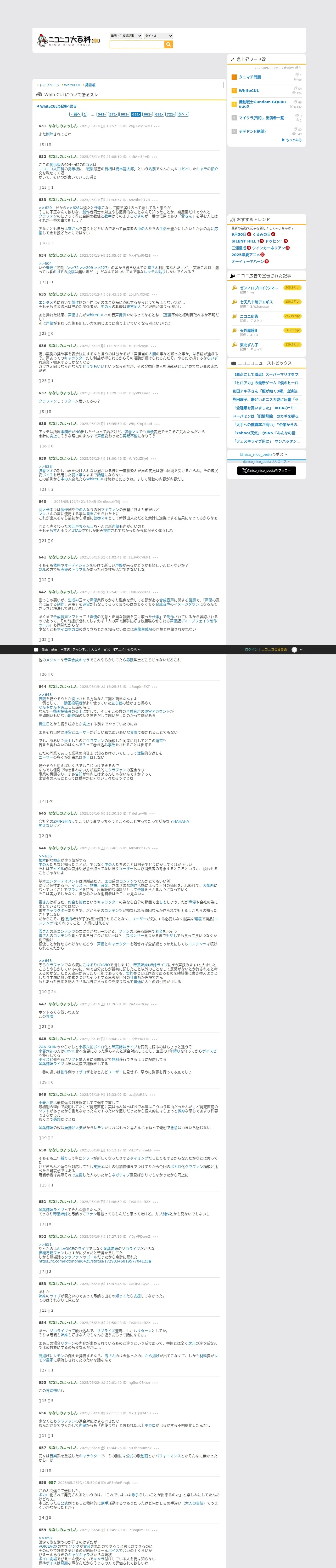Click ニコニコ会員登録 link
336x1568 pixels.
point(275,649)
